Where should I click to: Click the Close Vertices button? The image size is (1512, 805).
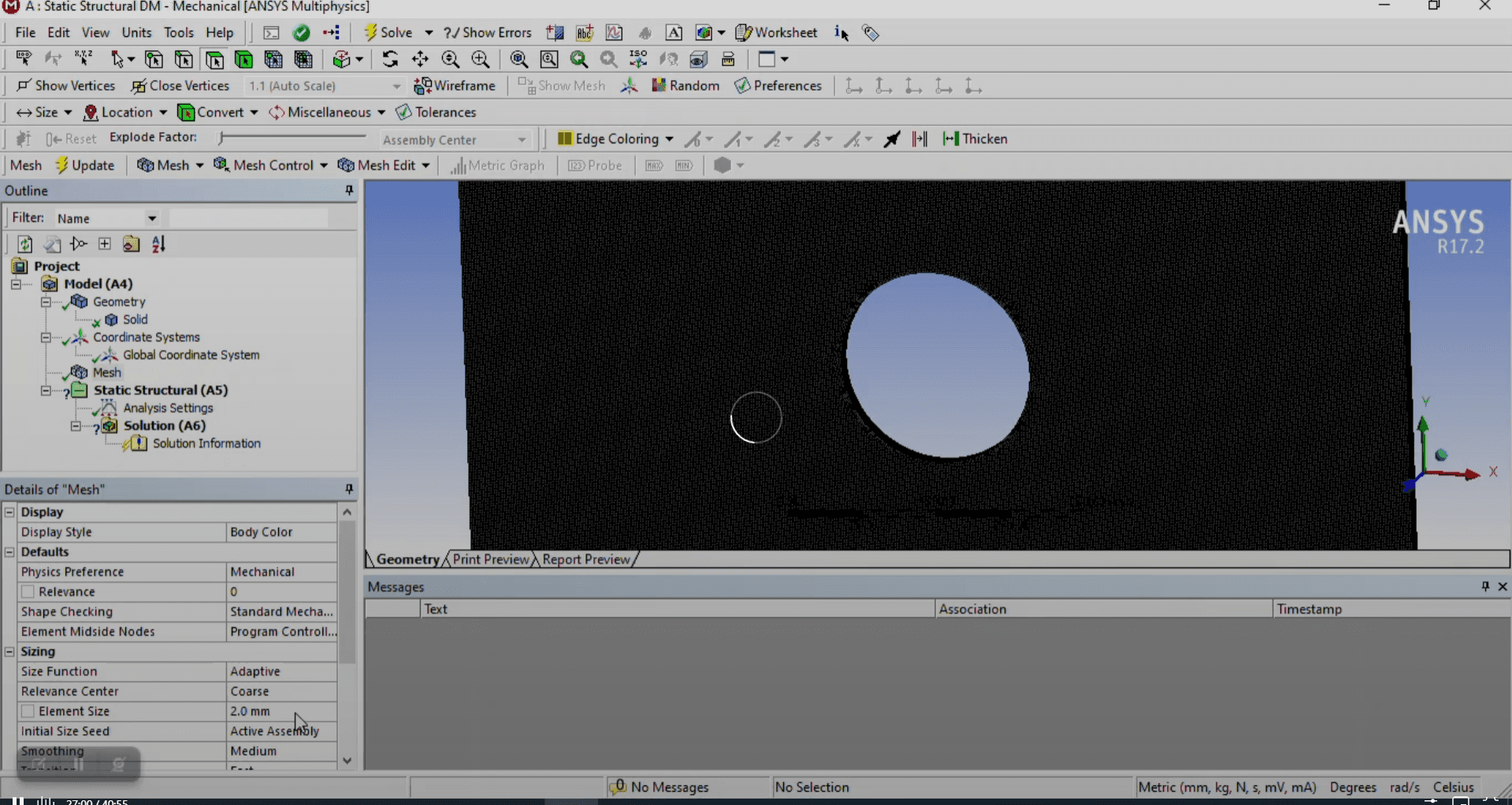[180, 86]
